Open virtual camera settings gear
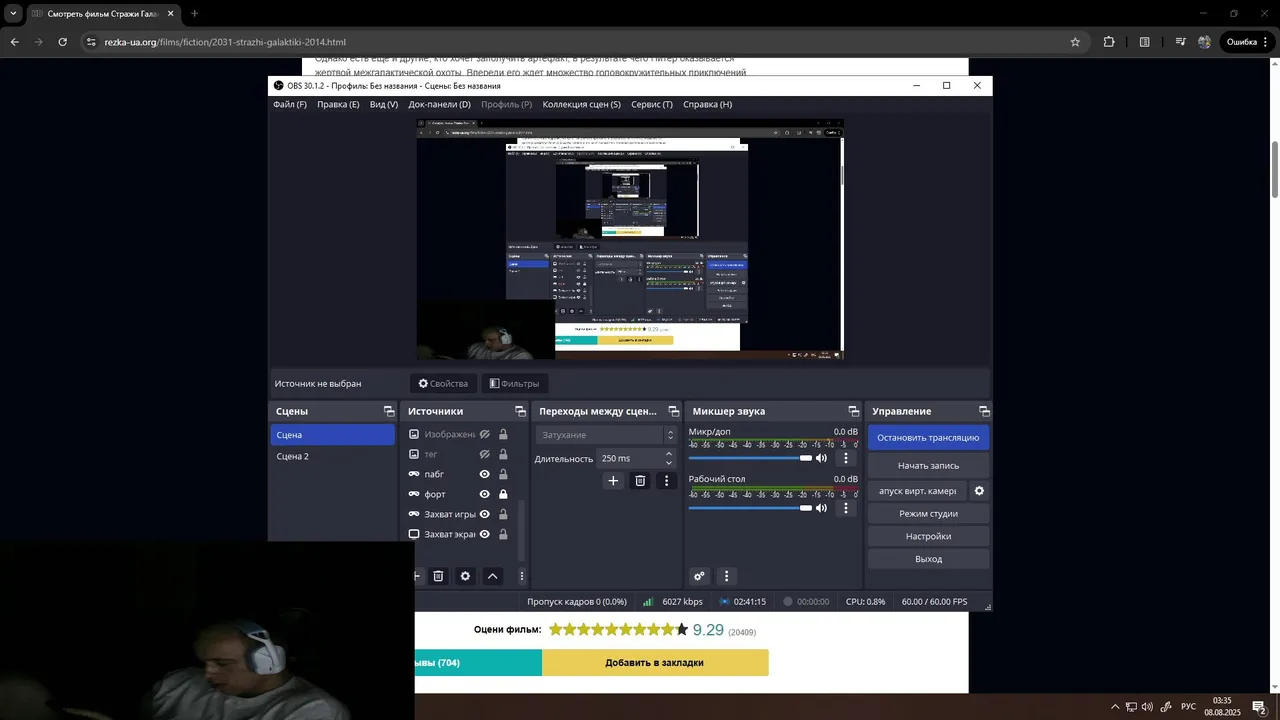The height and width of the screenshot is (720, 1280). click(979, 491)
